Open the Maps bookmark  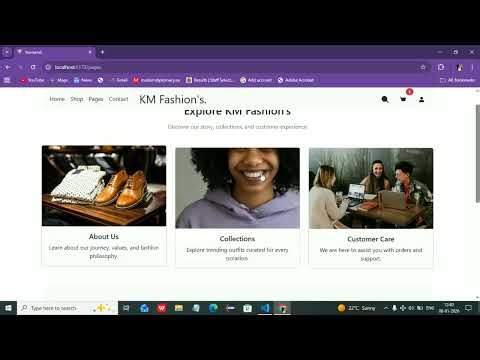tap(59, 80)
